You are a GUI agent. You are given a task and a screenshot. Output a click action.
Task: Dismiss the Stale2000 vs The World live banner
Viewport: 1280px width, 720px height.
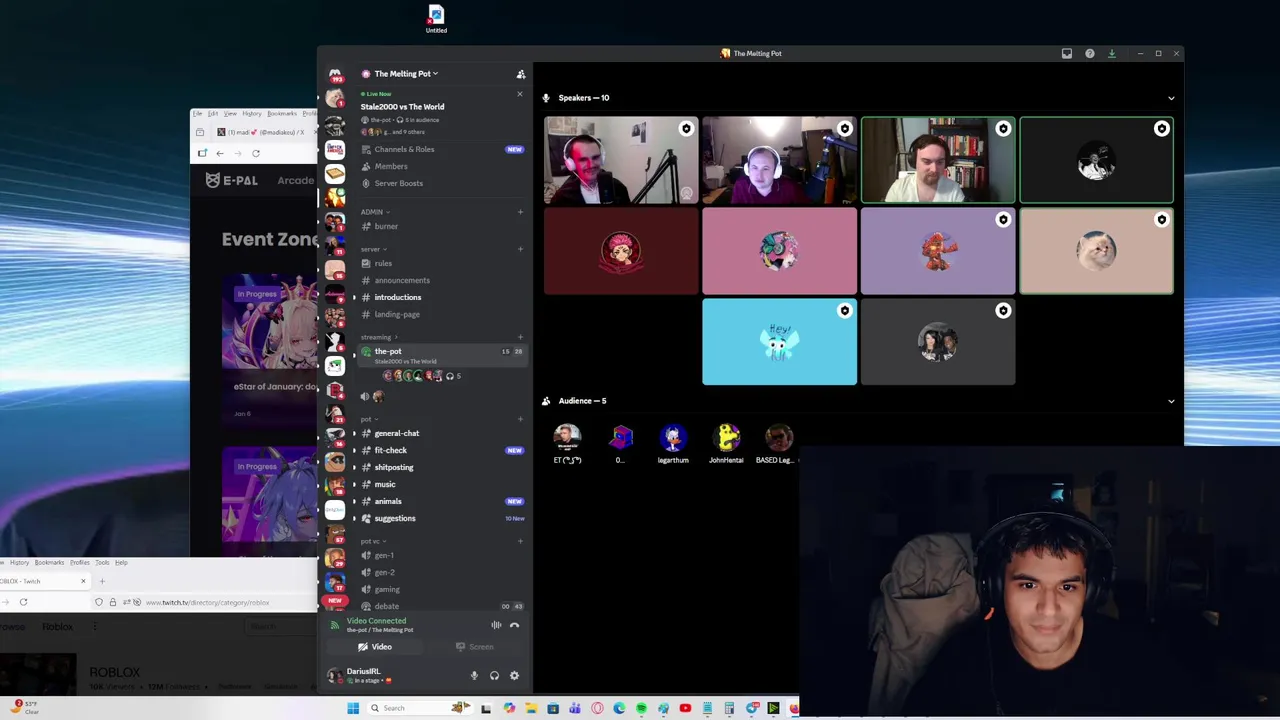tap(519, 94)
